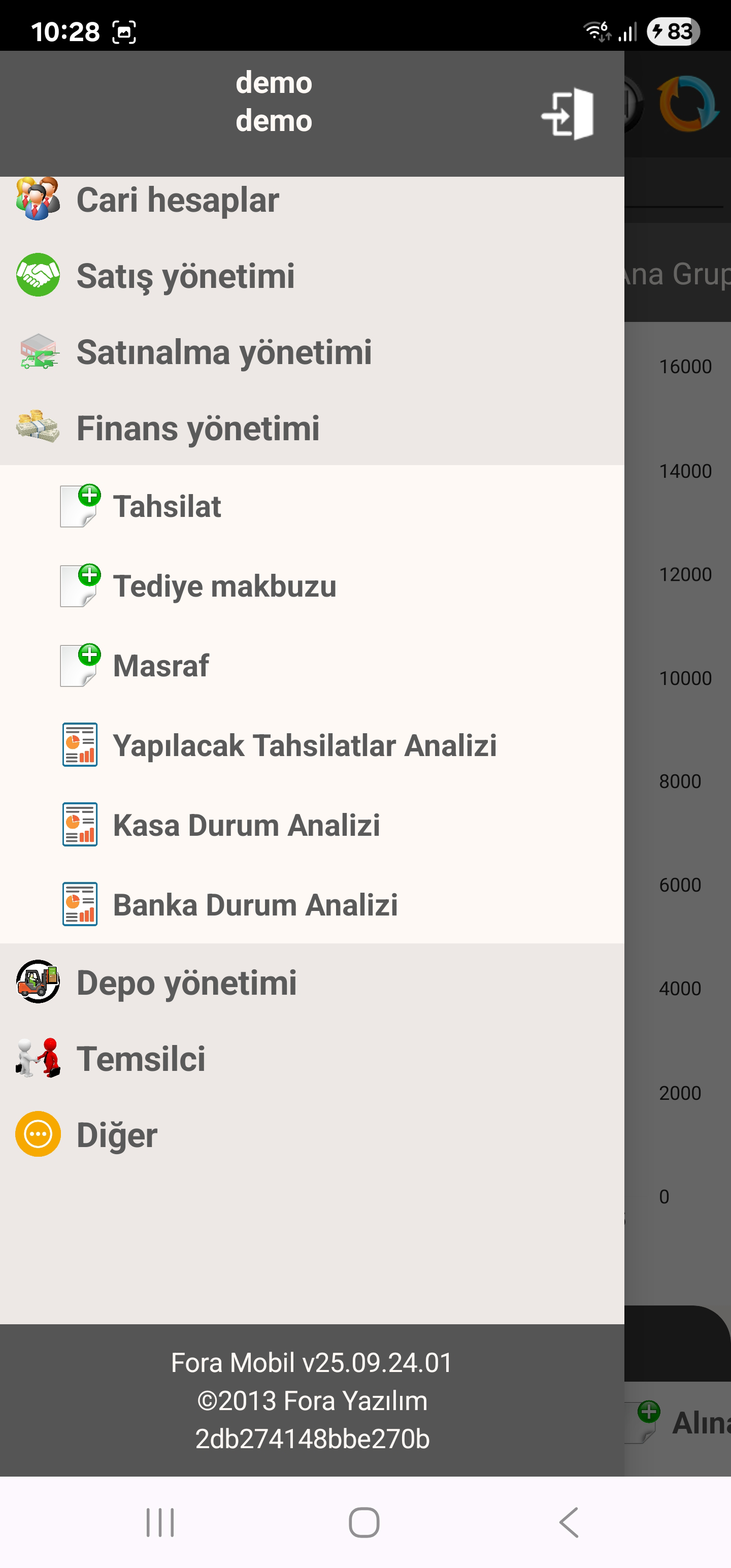
Task: Select the Masraf menu item
Action: (x=161, y=665)
